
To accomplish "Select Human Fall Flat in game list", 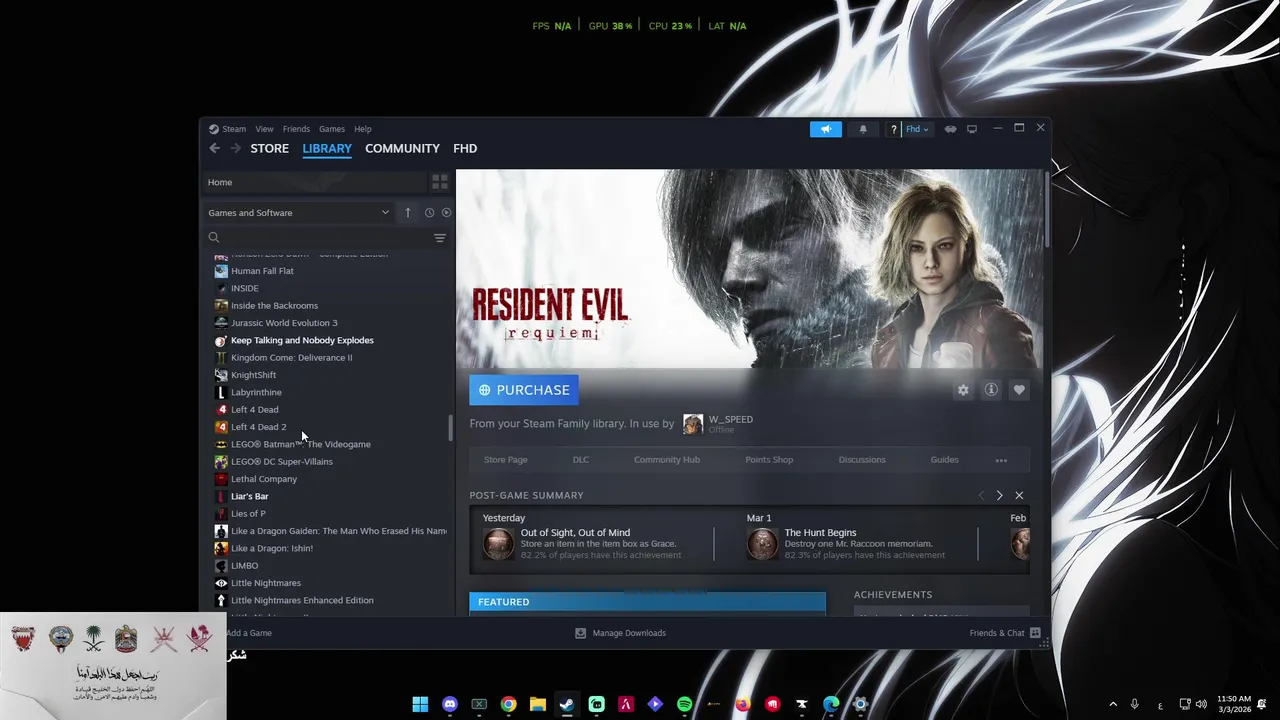I will coord(262,271).
